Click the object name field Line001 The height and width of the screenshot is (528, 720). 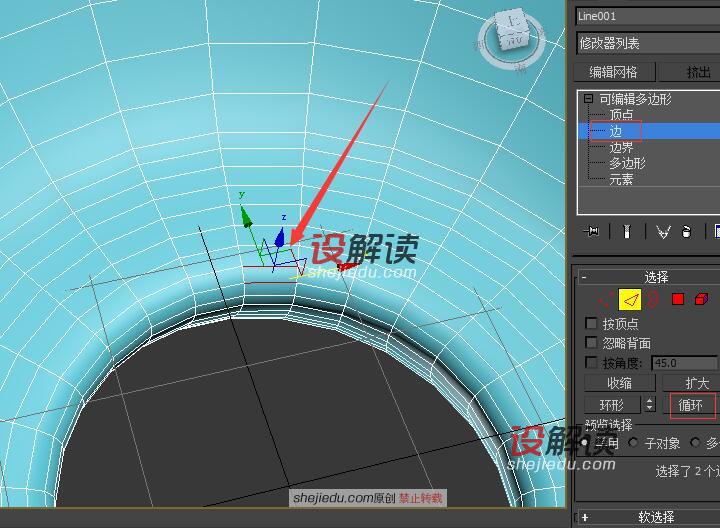647,17
